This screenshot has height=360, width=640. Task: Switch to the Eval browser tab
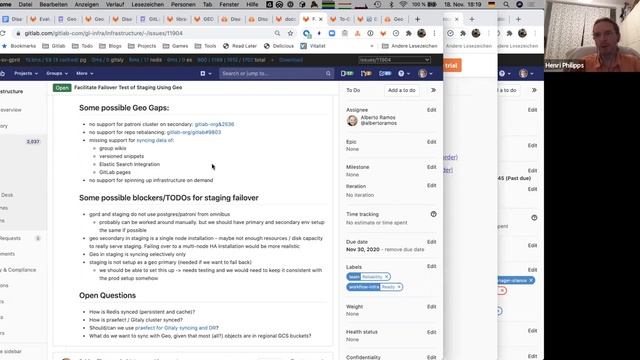pos(40,19)
